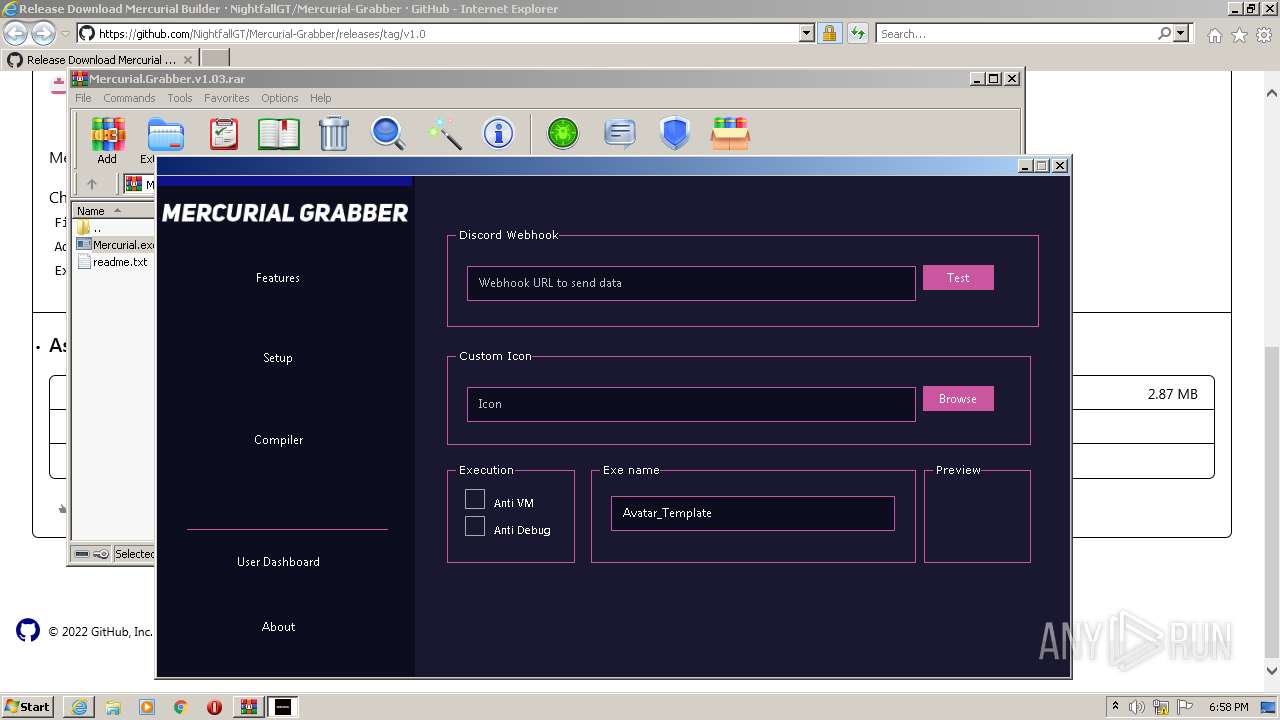
Task: Click the Name column header in WinRAR
Action: [112, 211]
